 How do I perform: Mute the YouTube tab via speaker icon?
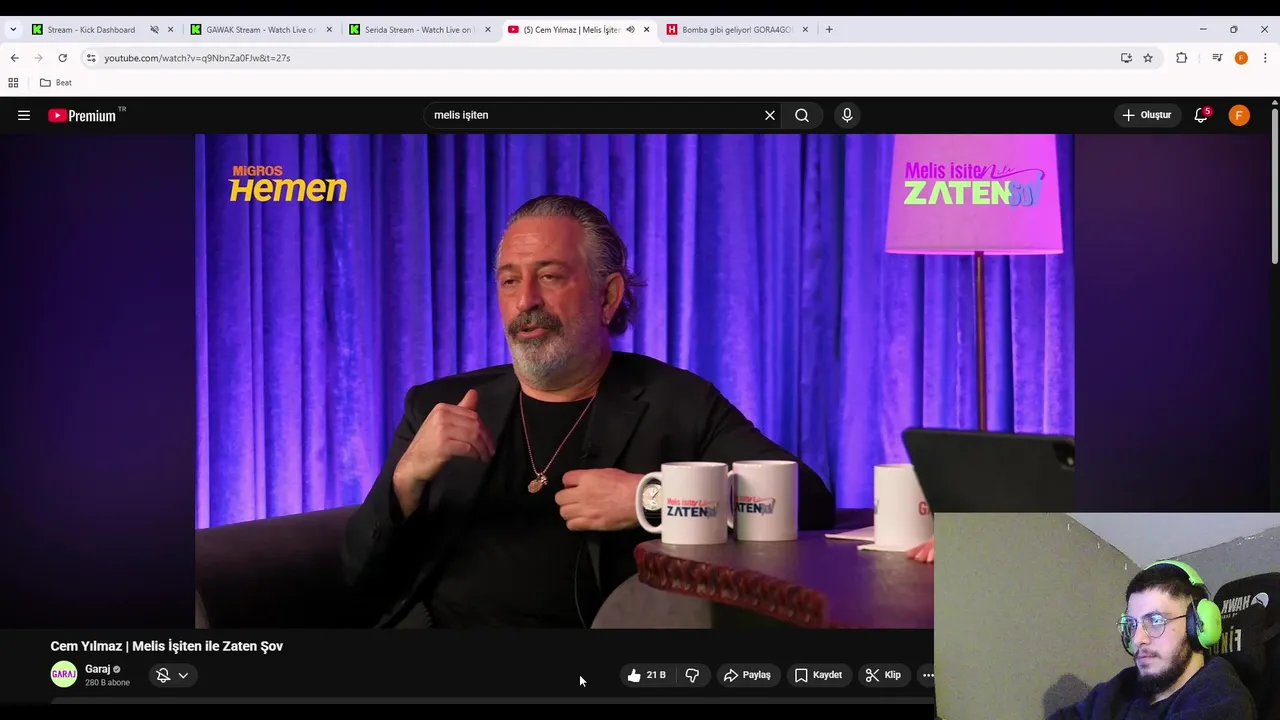pos(630,30)
